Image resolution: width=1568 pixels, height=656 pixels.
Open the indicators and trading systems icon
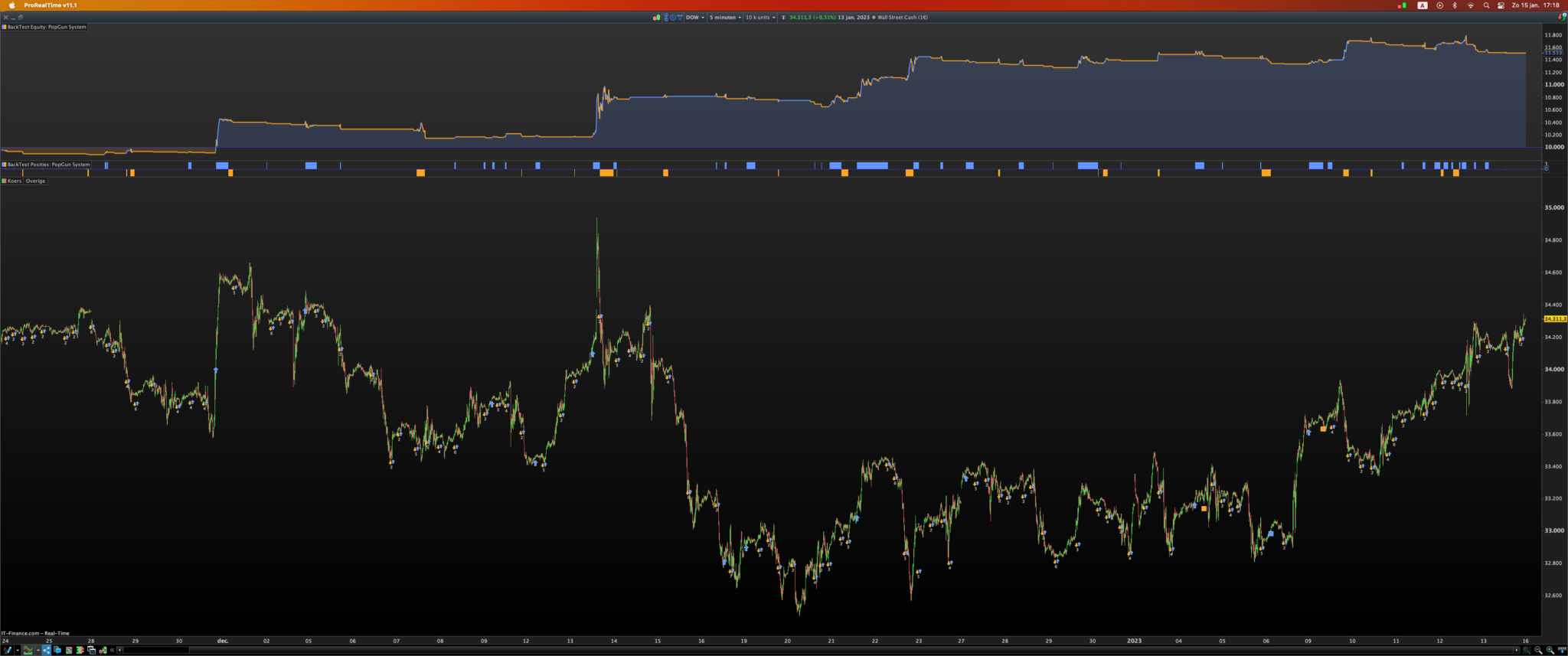(28, 650)
